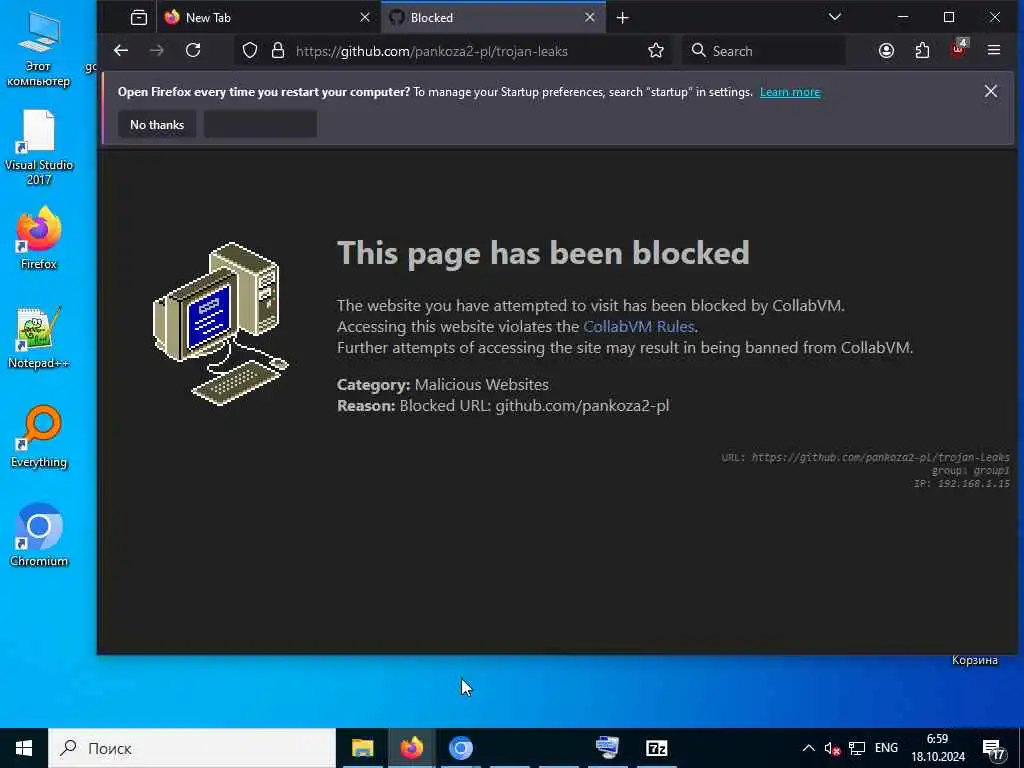The height and width of the screenshot is (768, 1024).
Task: Expand hidden system tray icons
Action: pos(808,748)
